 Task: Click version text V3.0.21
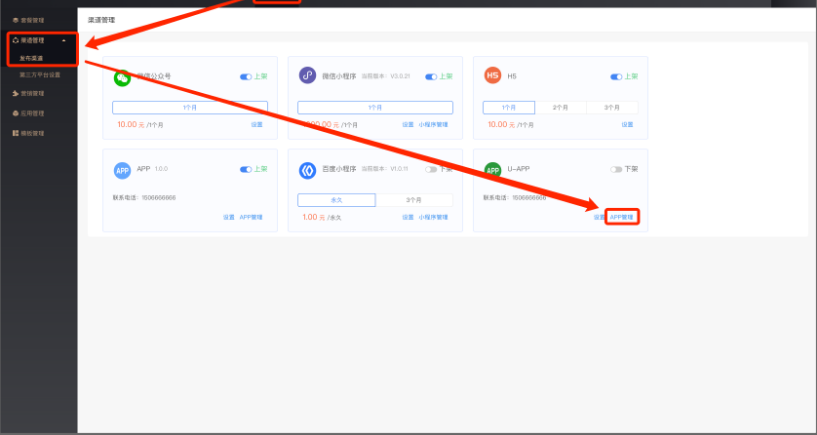400,76
